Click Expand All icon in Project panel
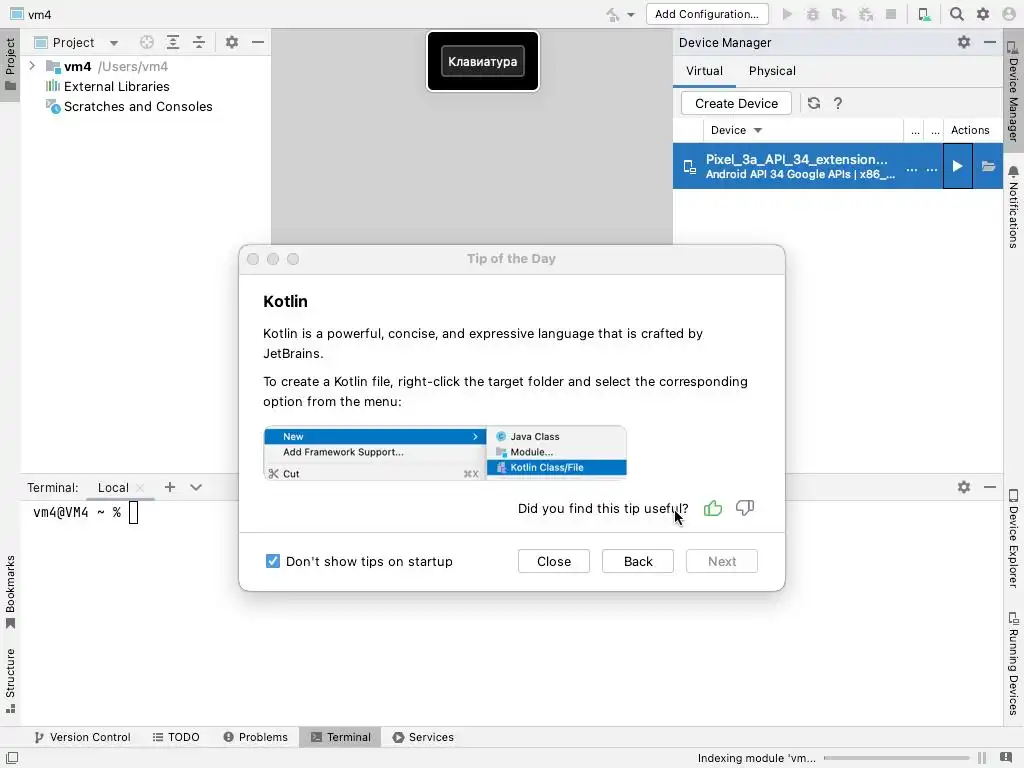Image resolution: width=1024 pixels, height=768 pixels. 173,42
